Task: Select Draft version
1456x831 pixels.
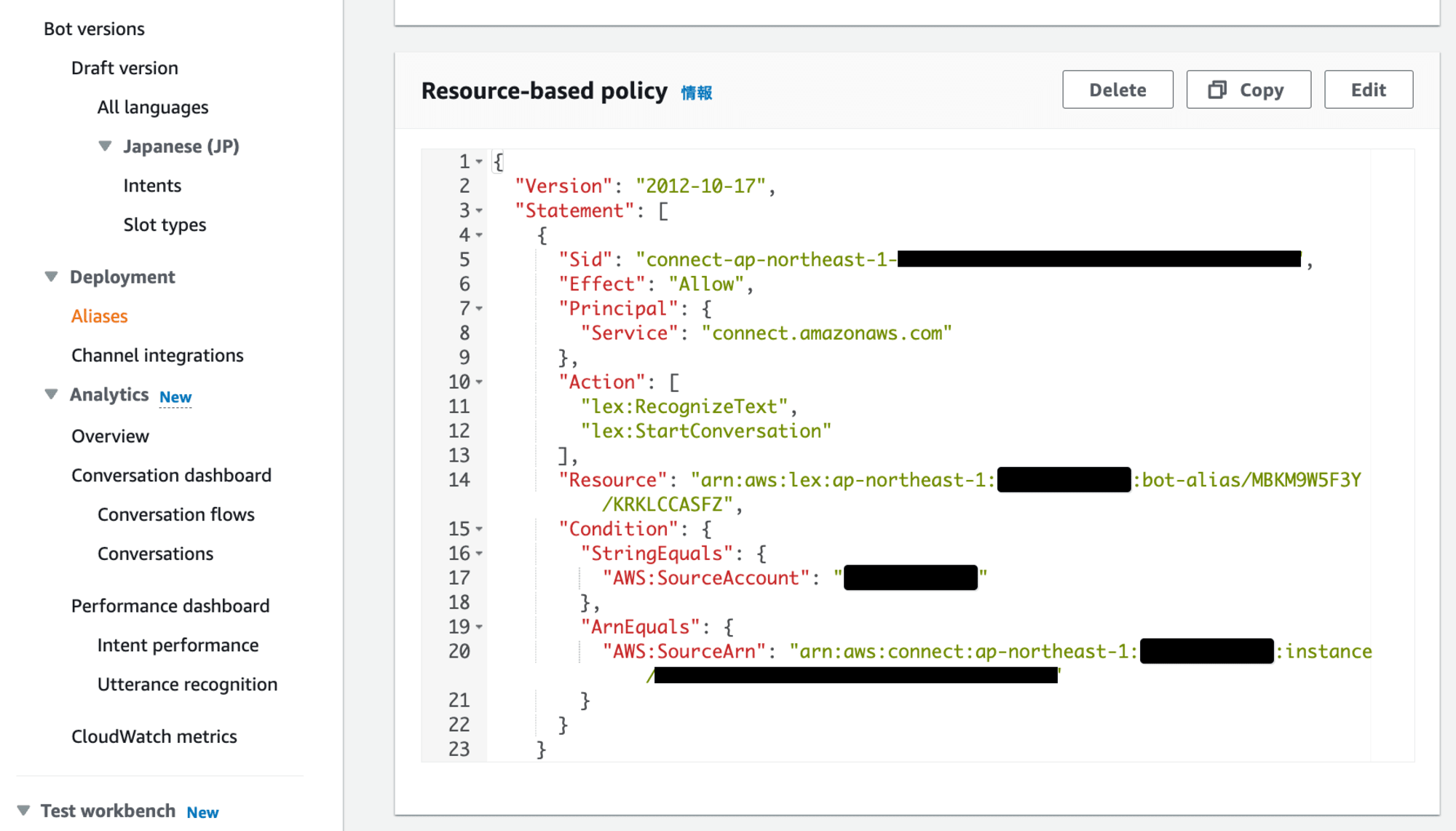Action: click(124, 68)
